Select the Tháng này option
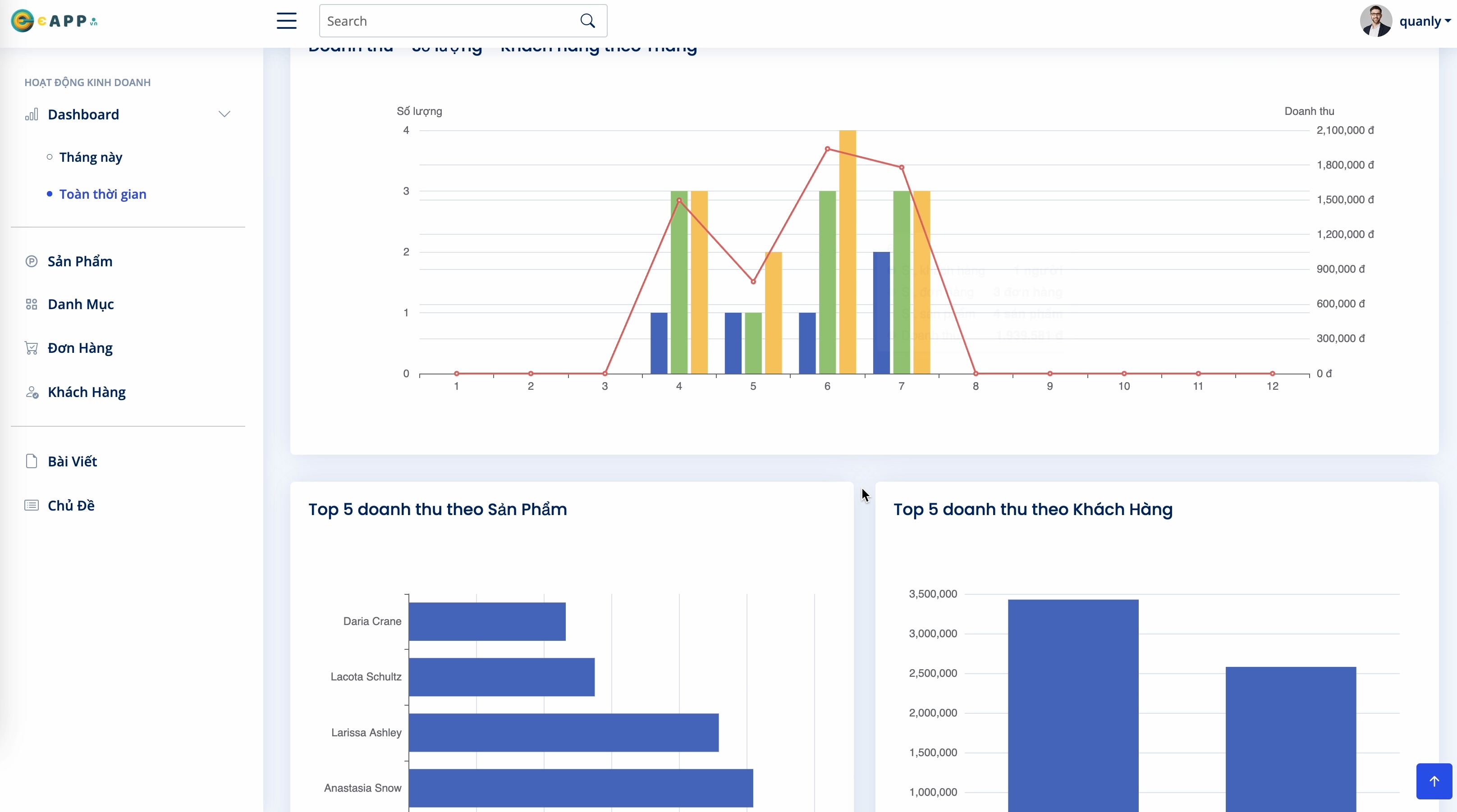 coord(91,157)
